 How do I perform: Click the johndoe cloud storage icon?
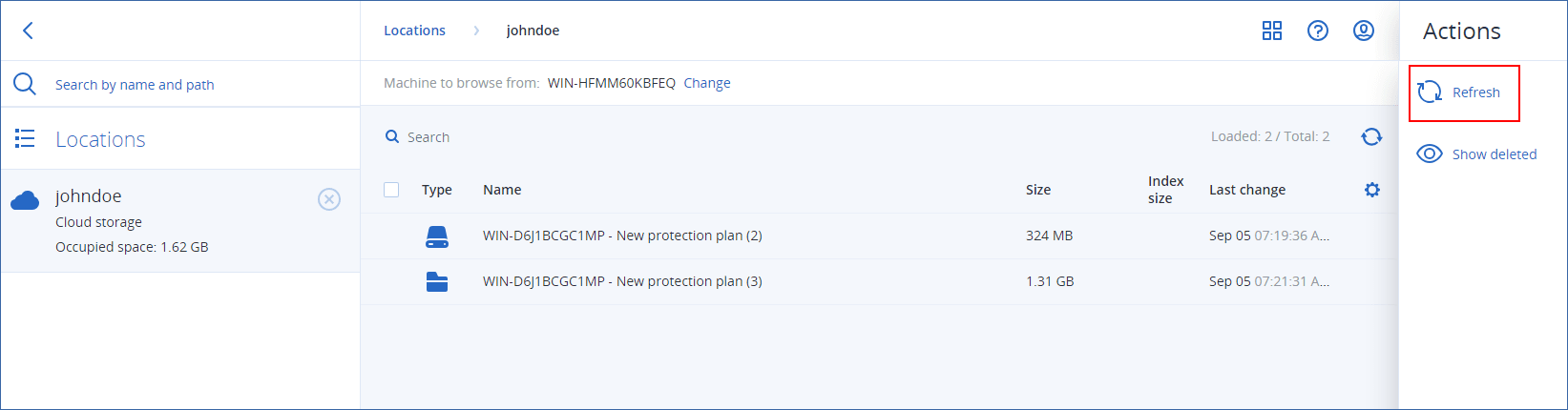[x=25, y=200]
